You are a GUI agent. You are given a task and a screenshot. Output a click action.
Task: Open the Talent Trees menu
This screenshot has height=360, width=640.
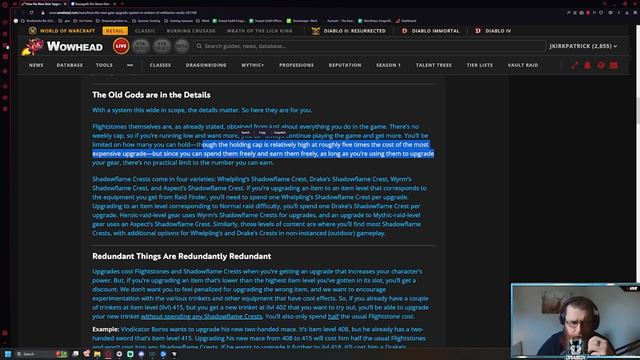(433, 65)
